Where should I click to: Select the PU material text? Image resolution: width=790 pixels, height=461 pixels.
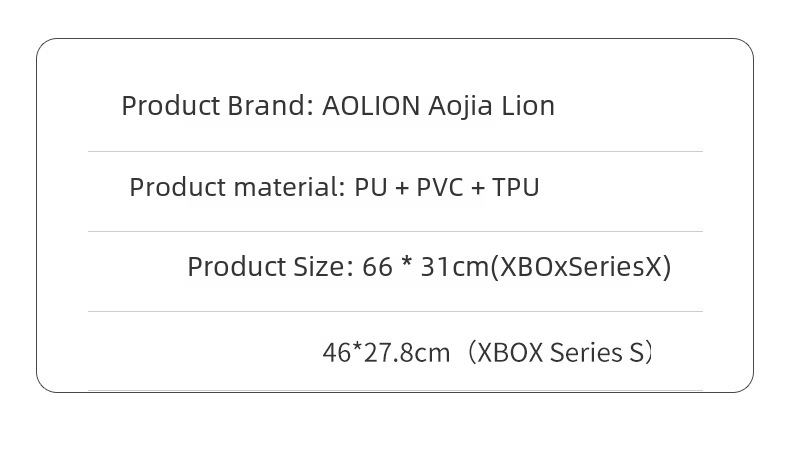pyautogui.click(x=371, y=187)
